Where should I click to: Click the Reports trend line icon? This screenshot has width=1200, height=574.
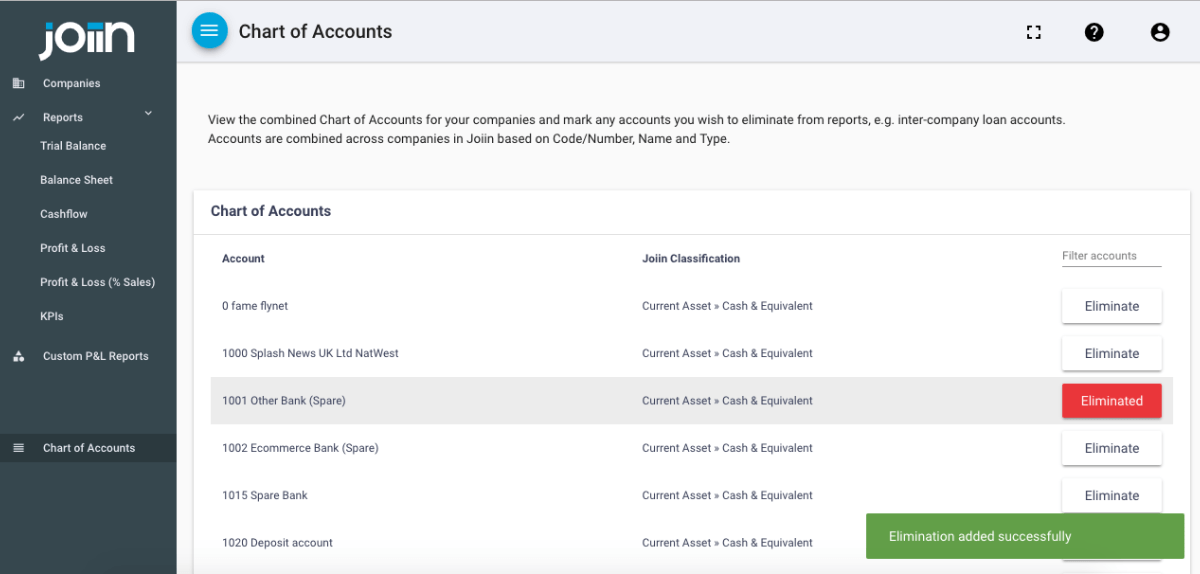tap(19, 117)
